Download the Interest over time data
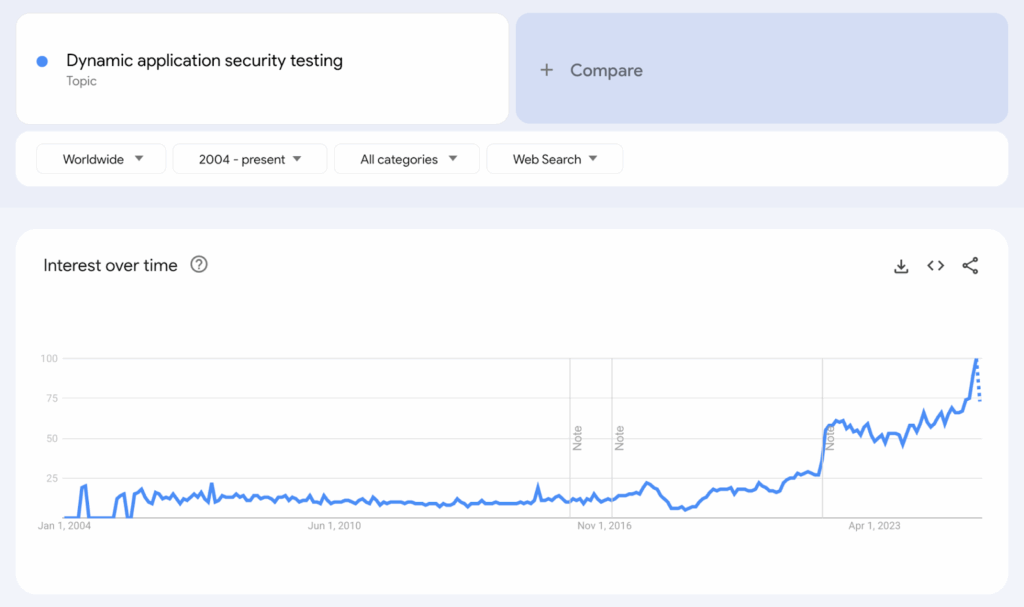This screenshot has width=1024, height=607. tap(901, 266)
